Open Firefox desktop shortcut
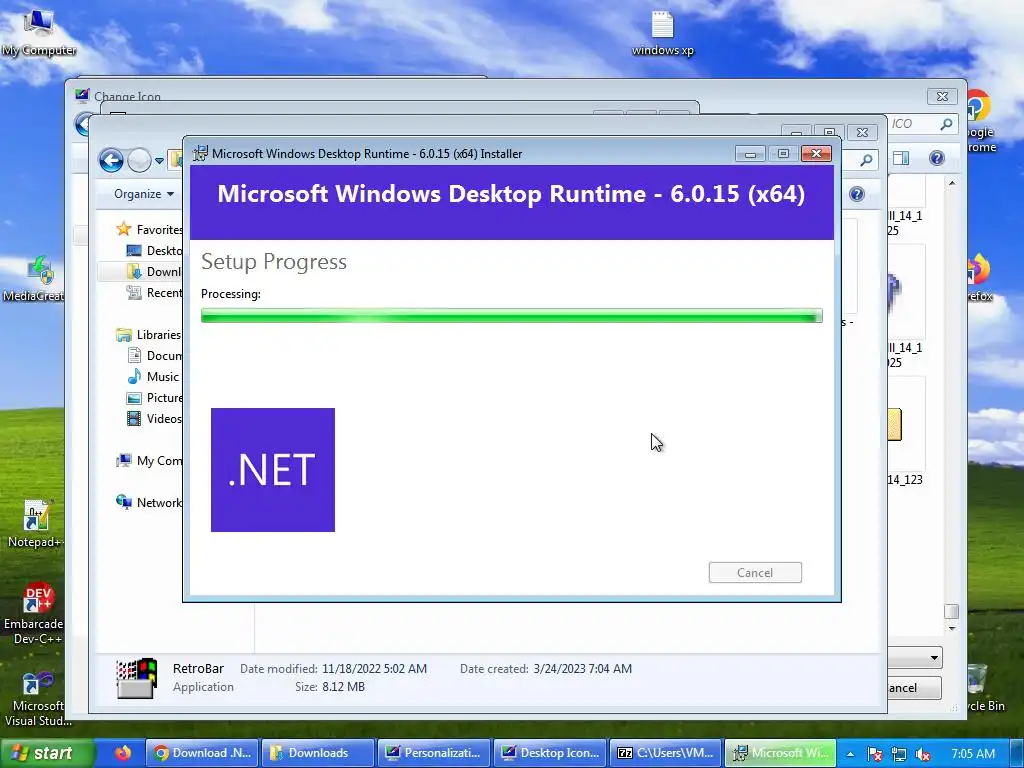 [979, 278]
